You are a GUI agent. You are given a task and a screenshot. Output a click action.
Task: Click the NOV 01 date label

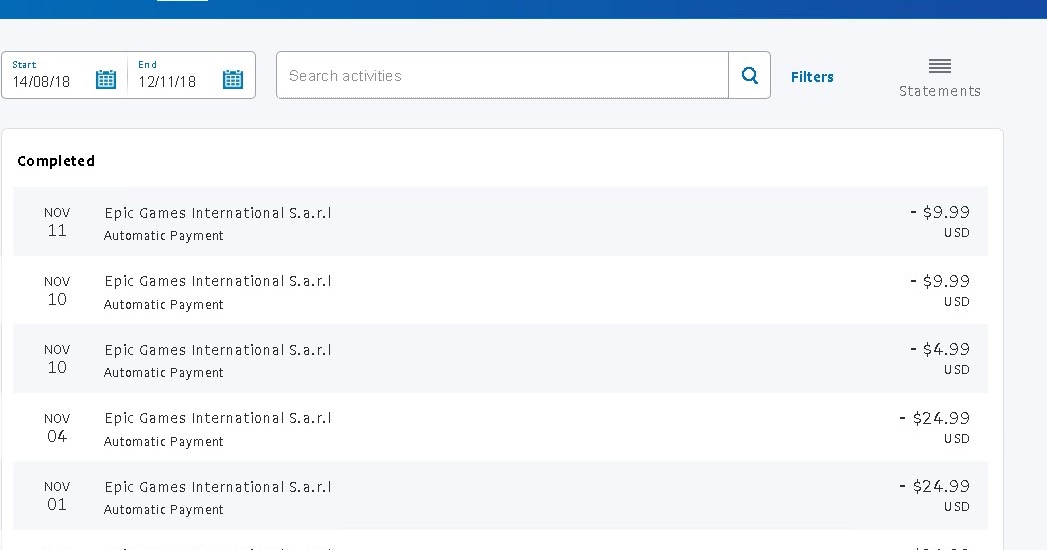[x=57, y=496]
